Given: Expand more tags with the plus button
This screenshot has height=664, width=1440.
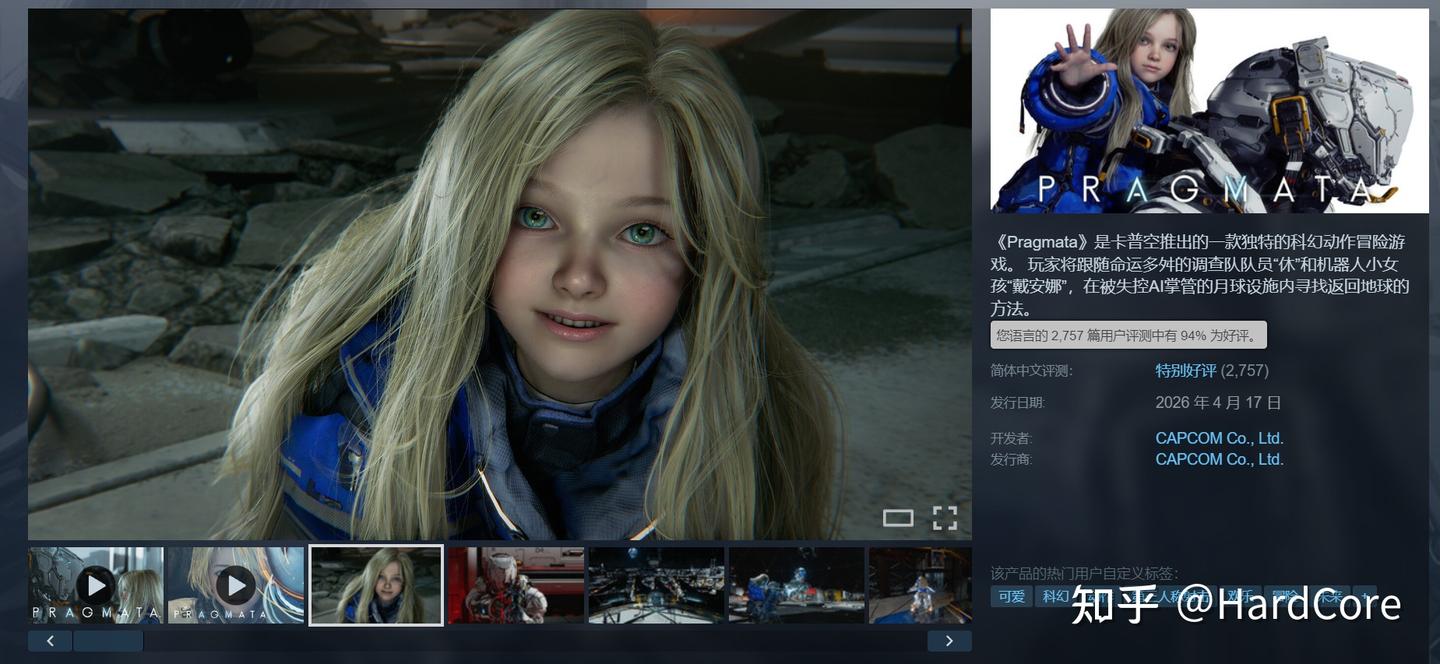Looking at the screenshot, I should coord(1365,597).
